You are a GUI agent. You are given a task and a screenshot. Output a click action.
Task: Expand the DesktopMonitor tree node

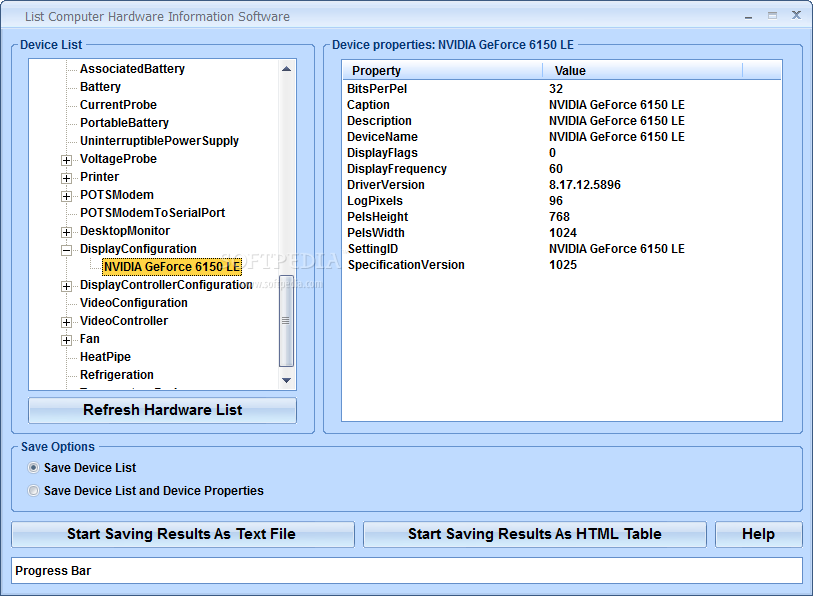(66, 232)
